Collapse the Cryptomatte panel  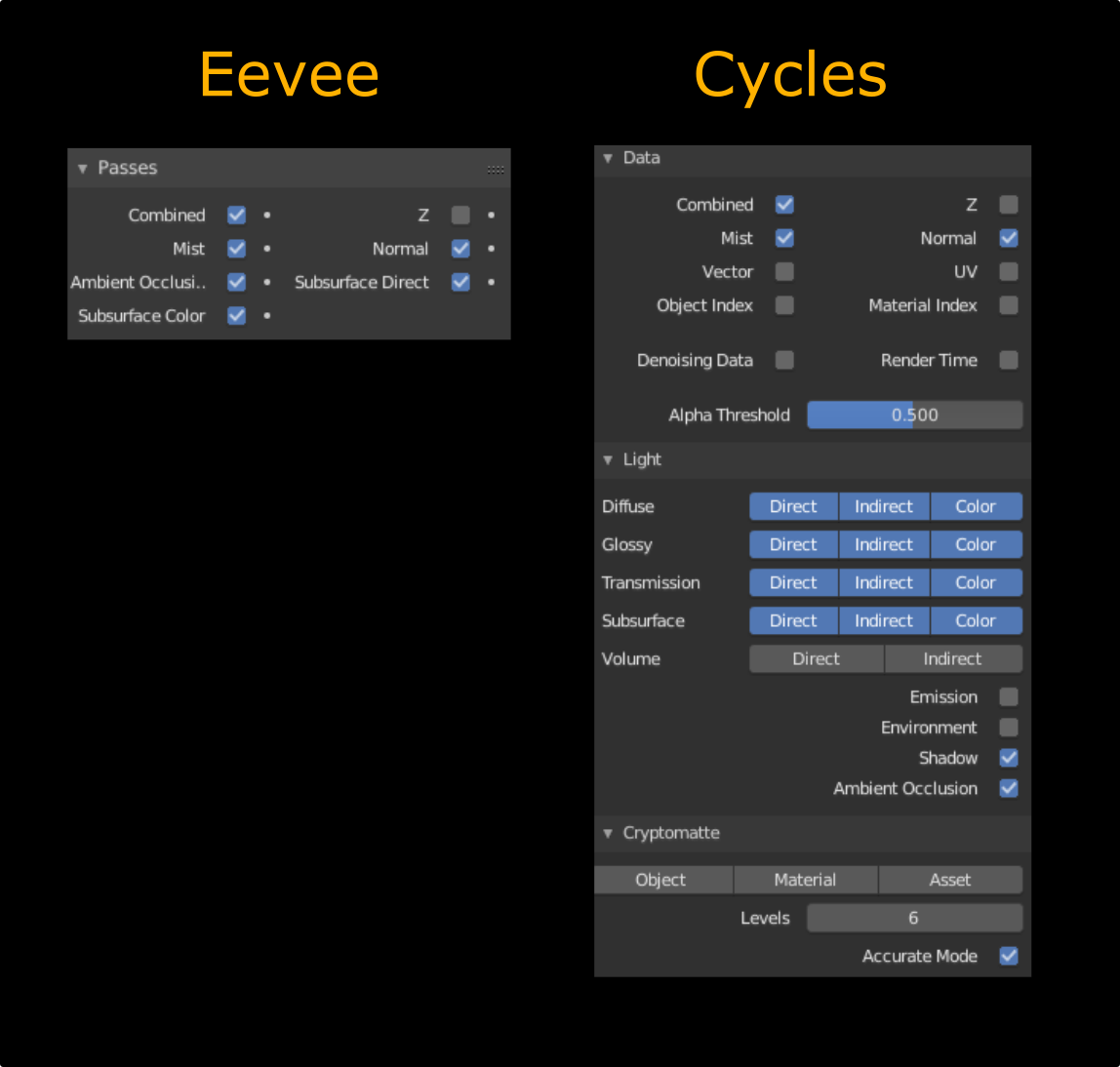coord(608,834)
